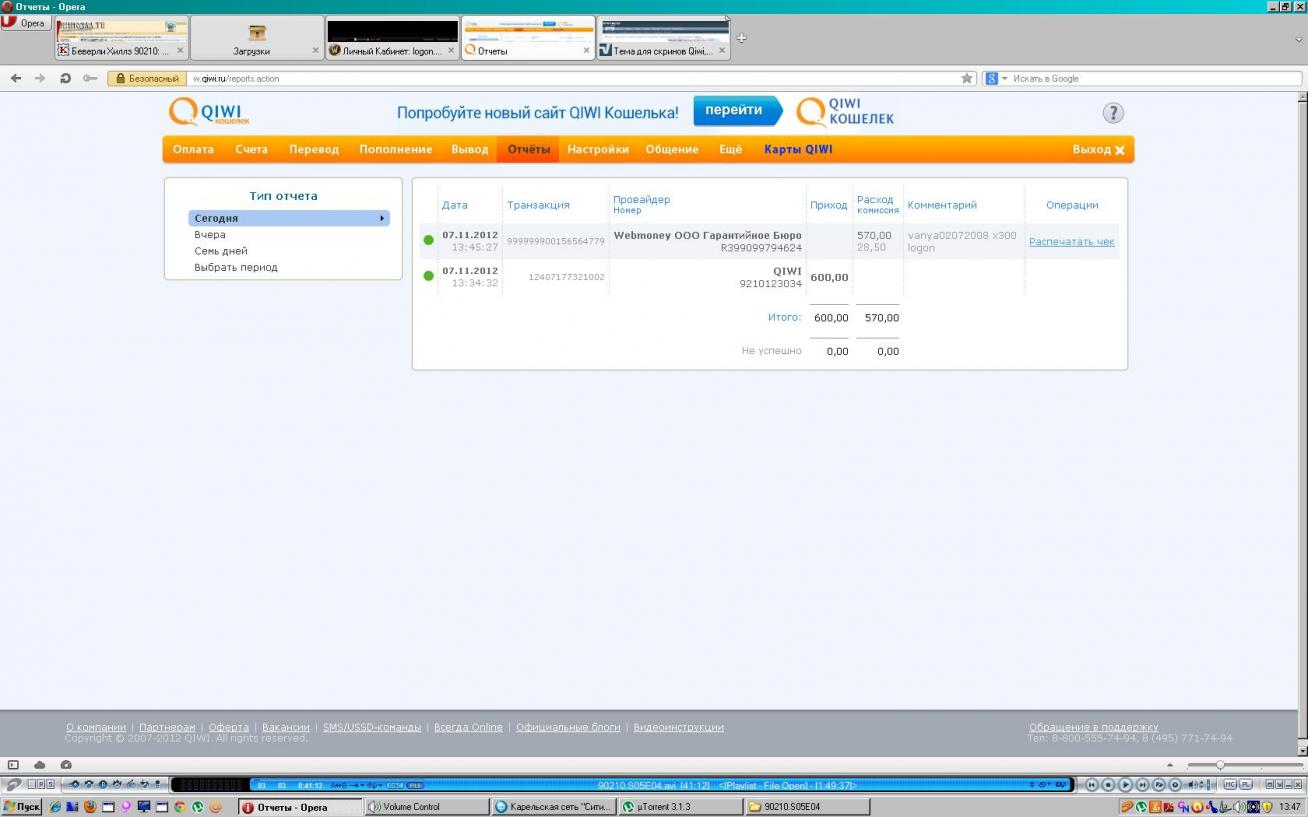Viewport: 1308px width, 817px height.
Task: Open the Отчёты menu tab
Action: 529,149
